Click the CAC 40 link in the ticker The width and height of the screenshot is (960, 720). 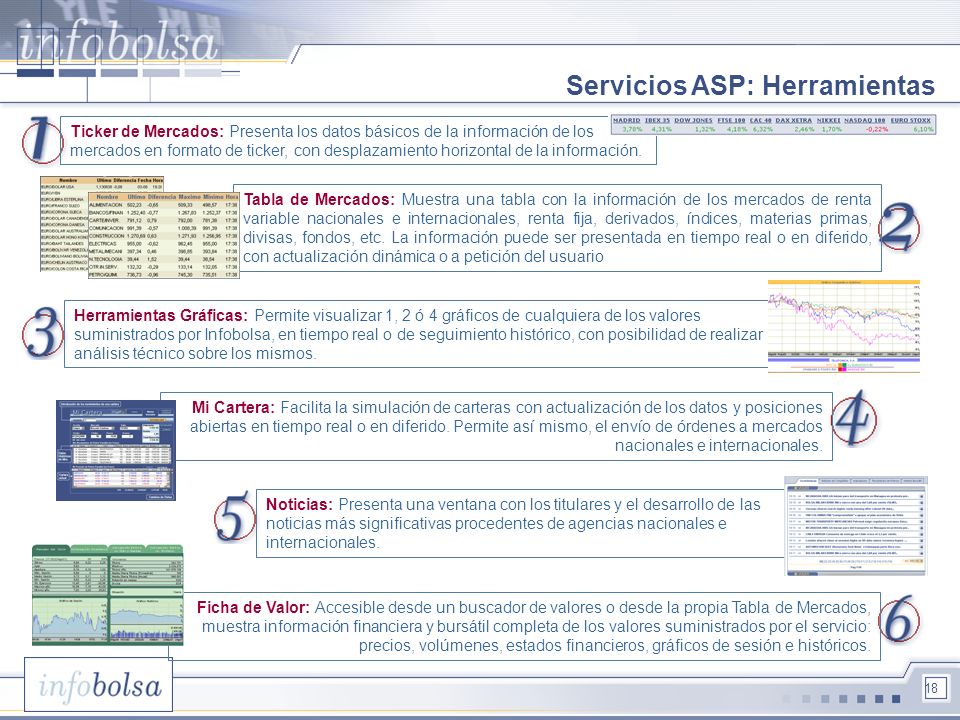point(761,121)
